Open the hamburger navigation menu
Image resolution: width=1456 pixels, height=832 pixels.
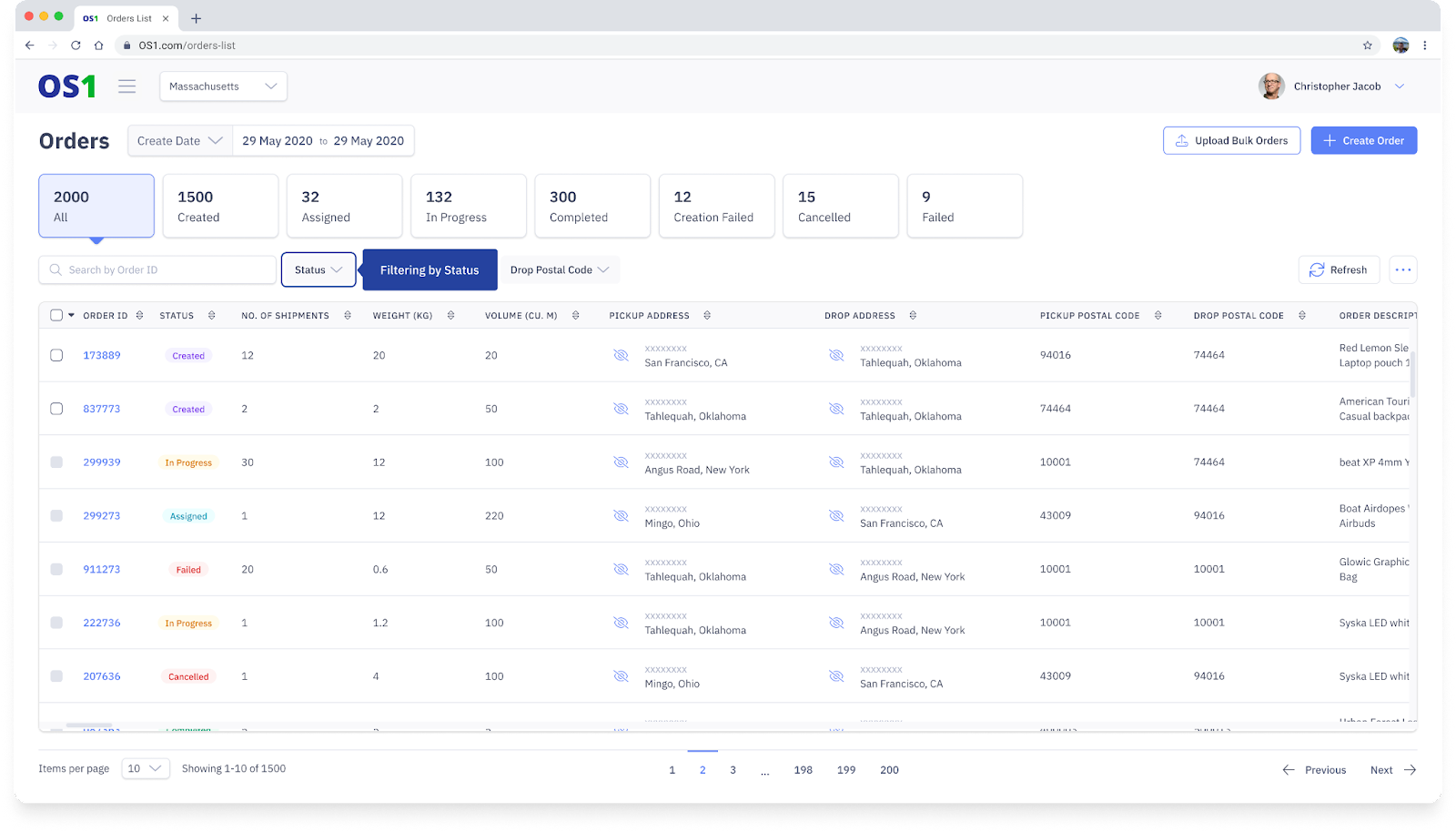(126, 86)
